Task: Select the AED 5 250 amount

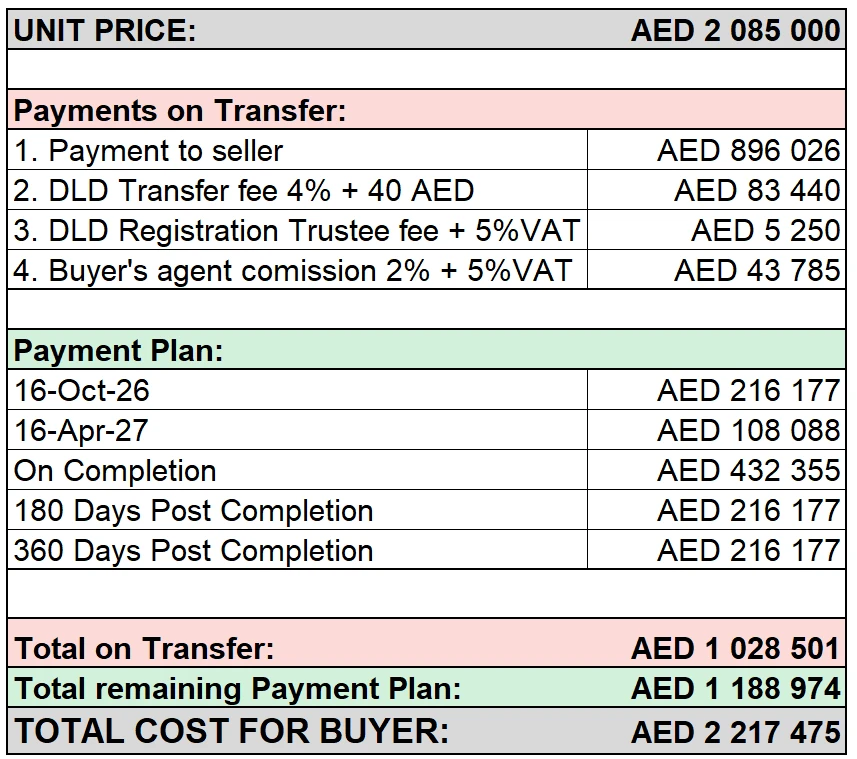Action: pos(766,230)
